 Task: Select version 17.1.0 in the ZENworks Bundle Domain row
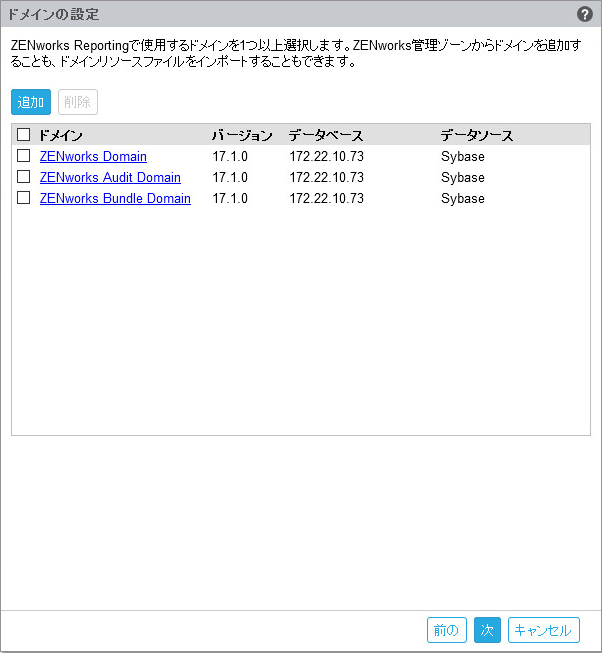230,198
